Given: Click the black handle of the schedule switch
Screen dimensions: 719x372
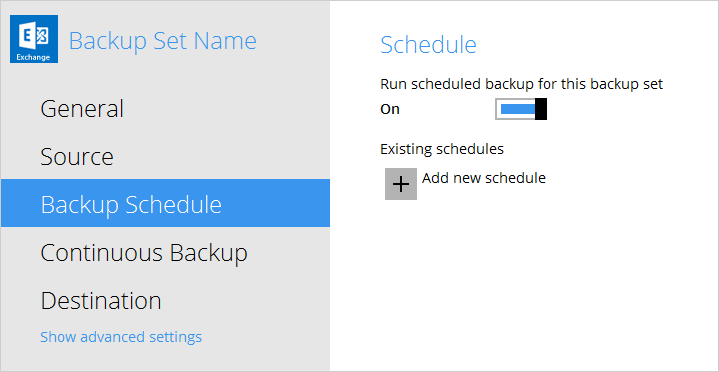Looking at the screenshot, I should [541, 109].
